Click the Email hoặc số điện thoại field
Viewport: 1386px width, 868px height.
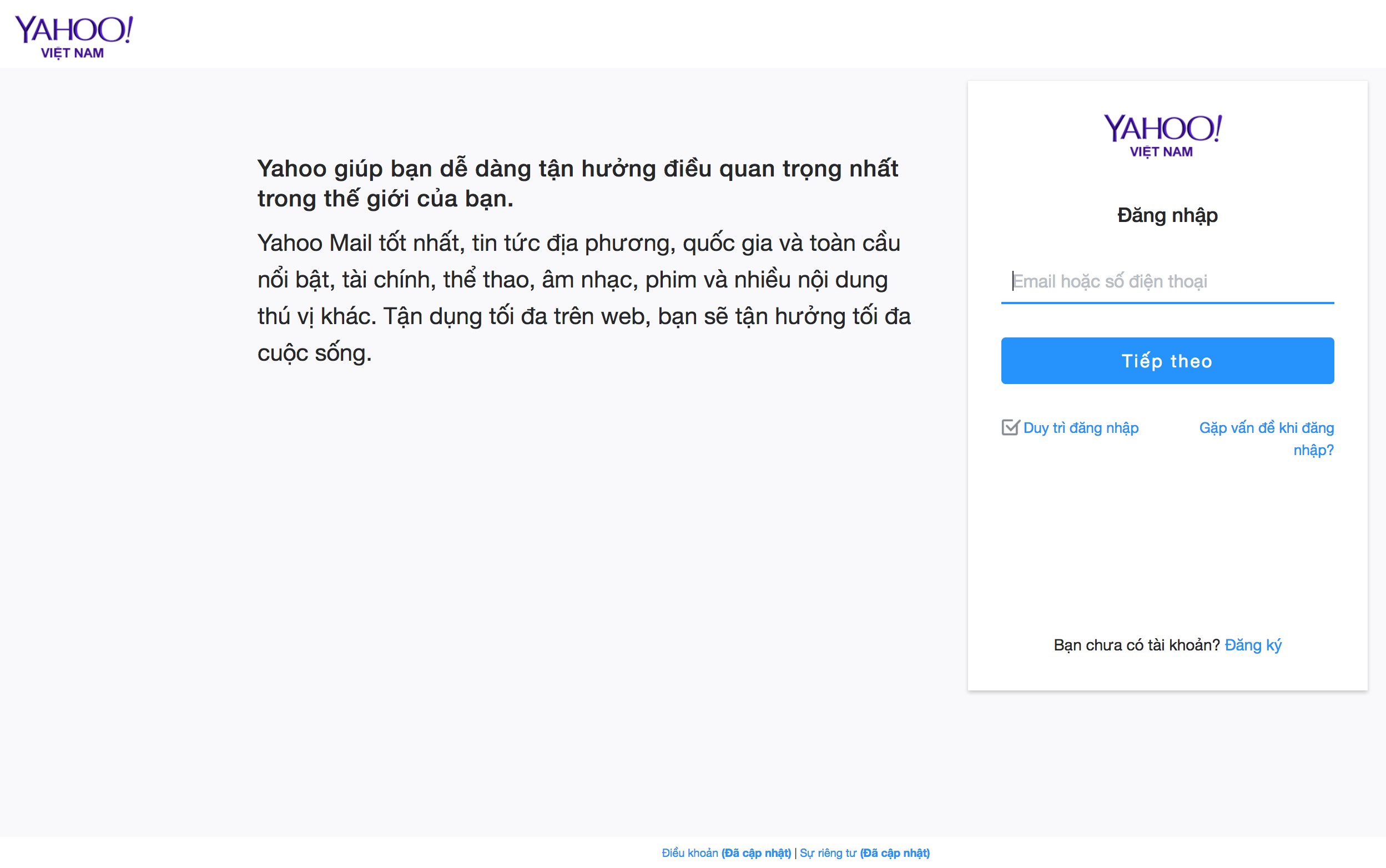(1168, 281)
